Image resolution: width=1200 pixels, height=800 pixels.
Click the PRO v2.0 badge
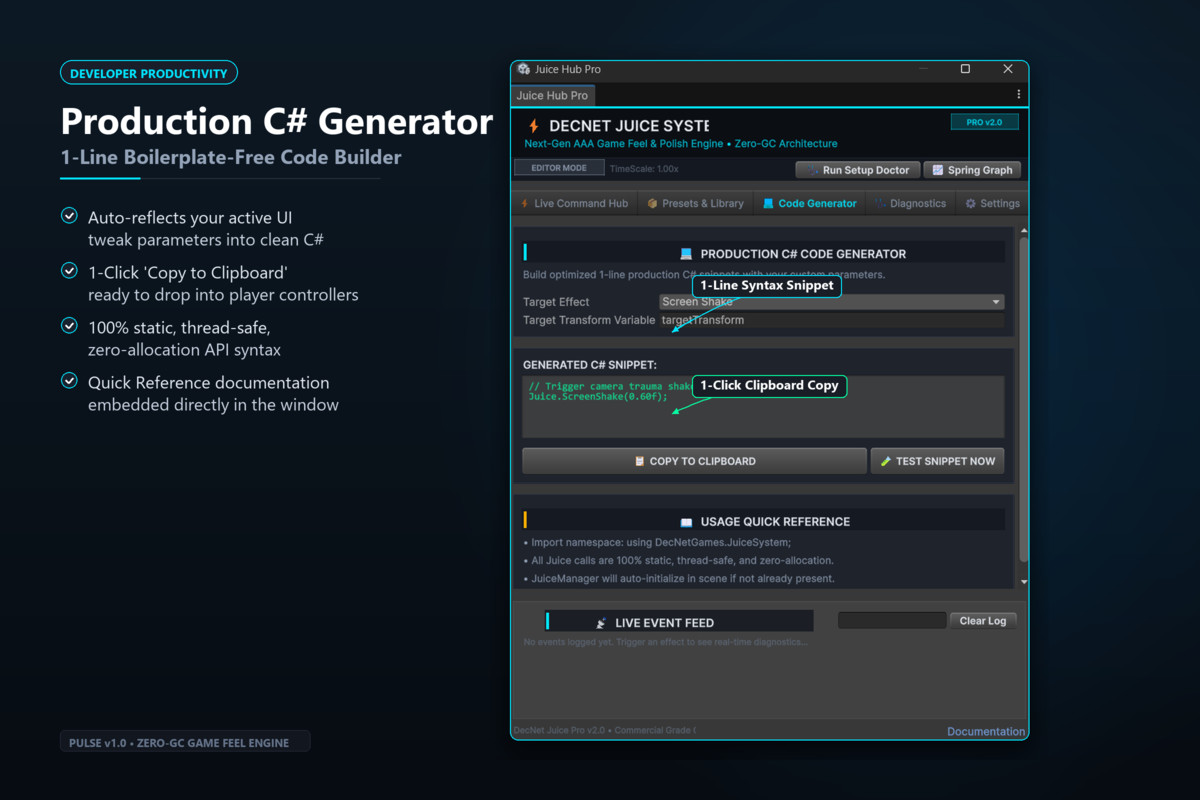click(984, 122)
